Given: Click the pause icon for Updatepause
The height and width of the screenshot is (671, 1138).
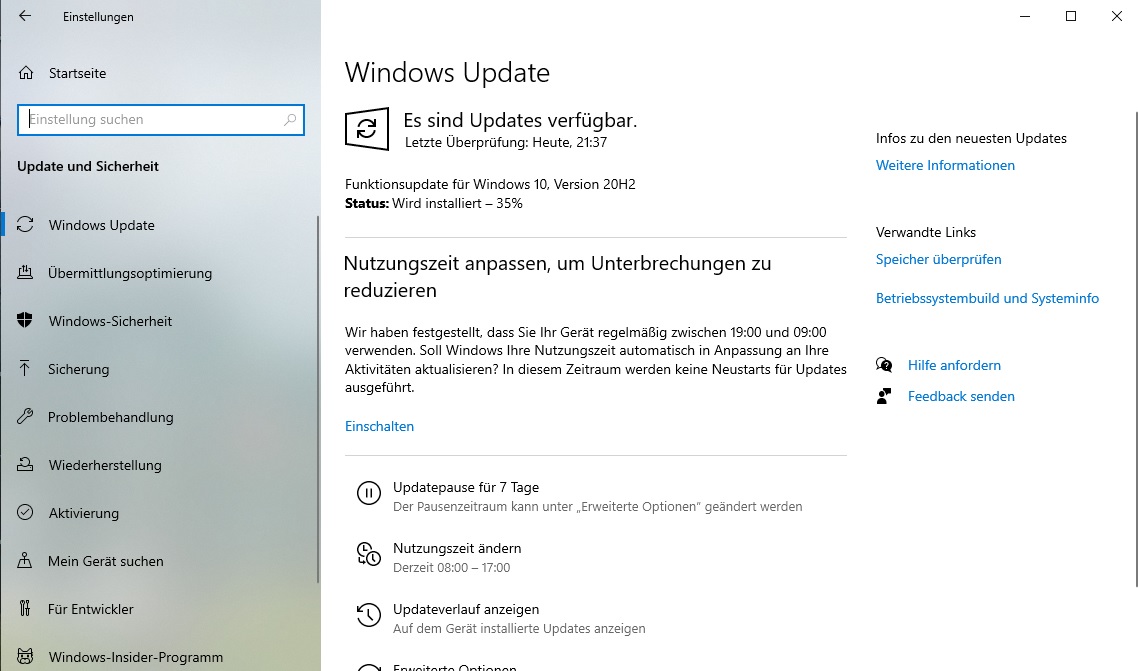Looking at the screenshot, I should 369,493.
